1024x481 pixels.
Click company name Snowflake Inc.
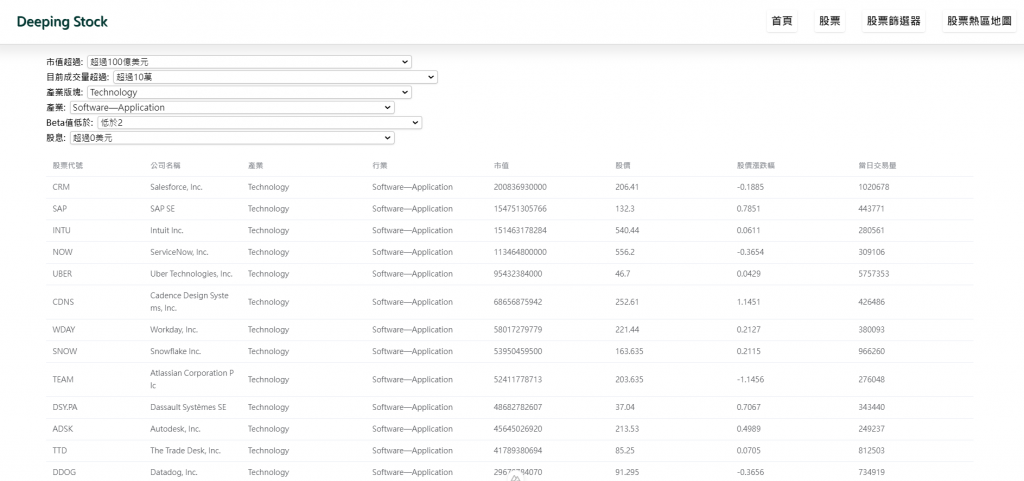[176, 351]
